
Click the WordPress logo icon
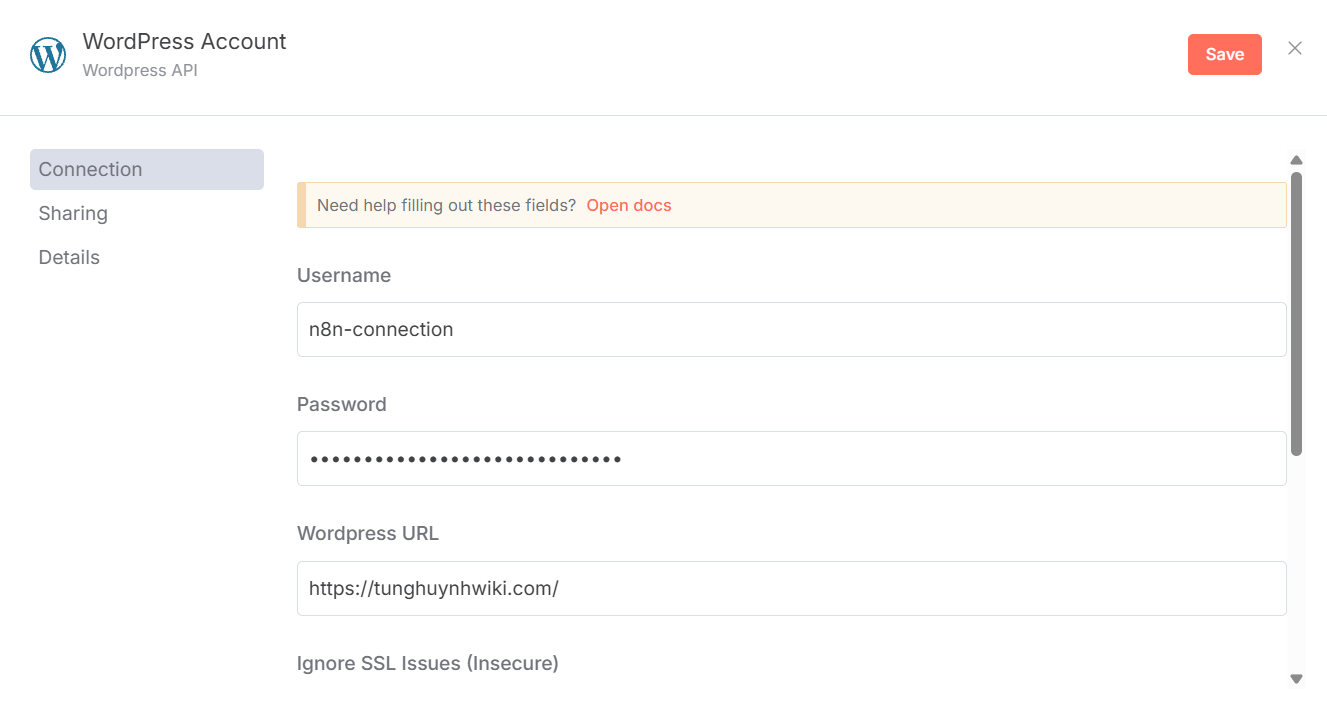pos(48,55)
